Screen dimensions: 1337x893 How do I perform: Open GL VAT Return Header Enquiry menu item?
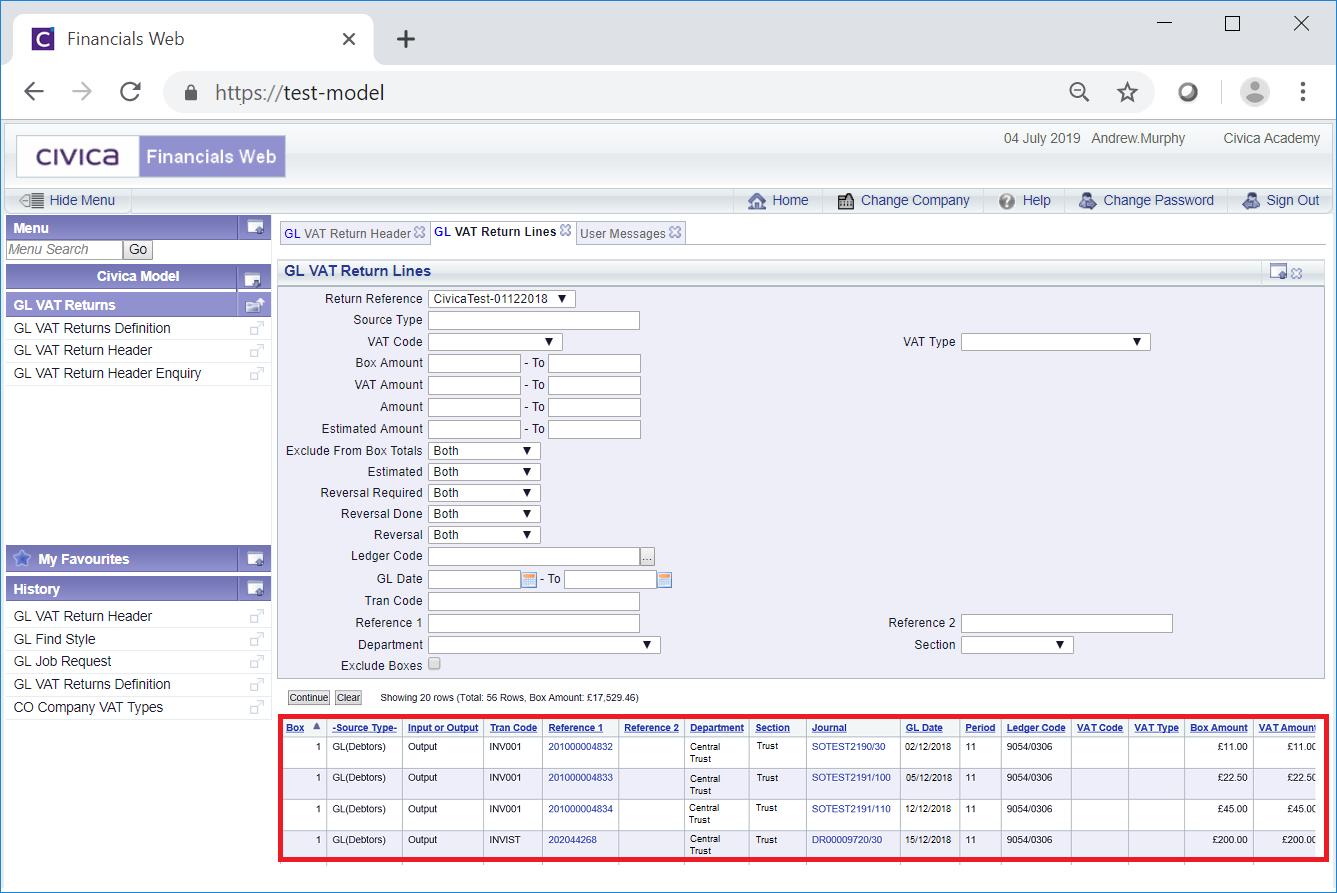click(x=108, y=374)
